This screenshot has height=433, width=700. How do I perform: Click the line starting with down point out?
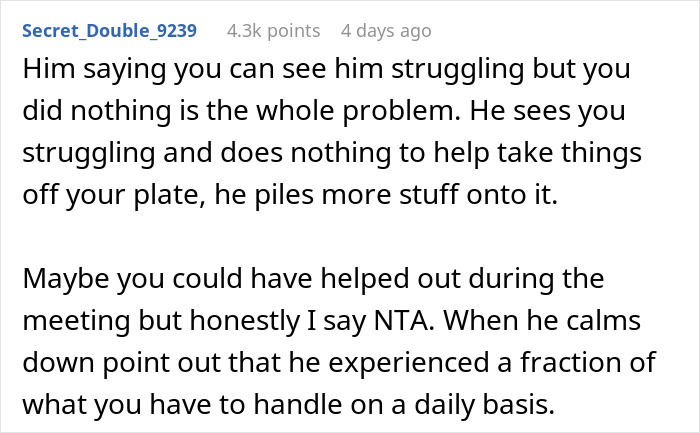339,362
